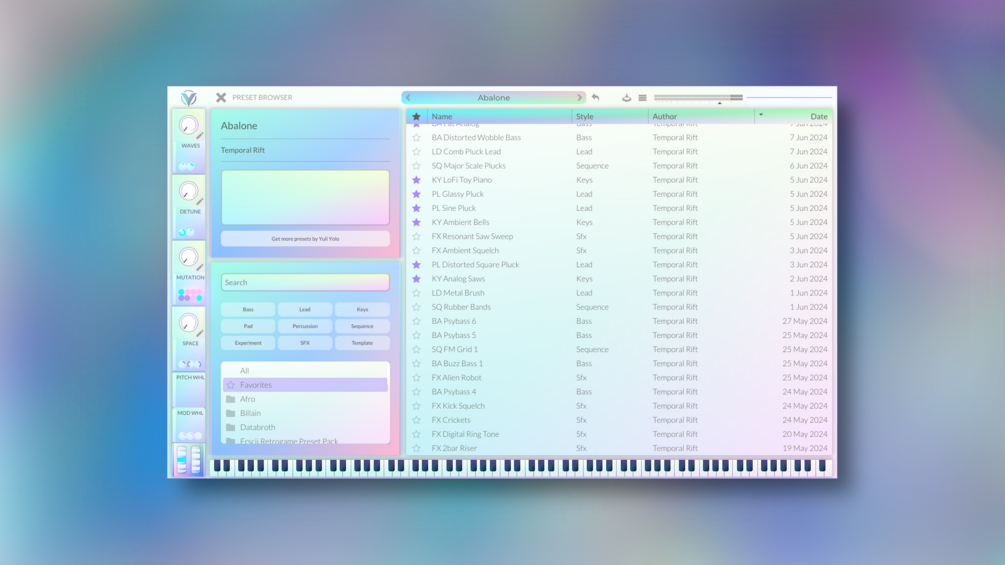
Task: Filter presets by Lead style
Action: [305, 309]
